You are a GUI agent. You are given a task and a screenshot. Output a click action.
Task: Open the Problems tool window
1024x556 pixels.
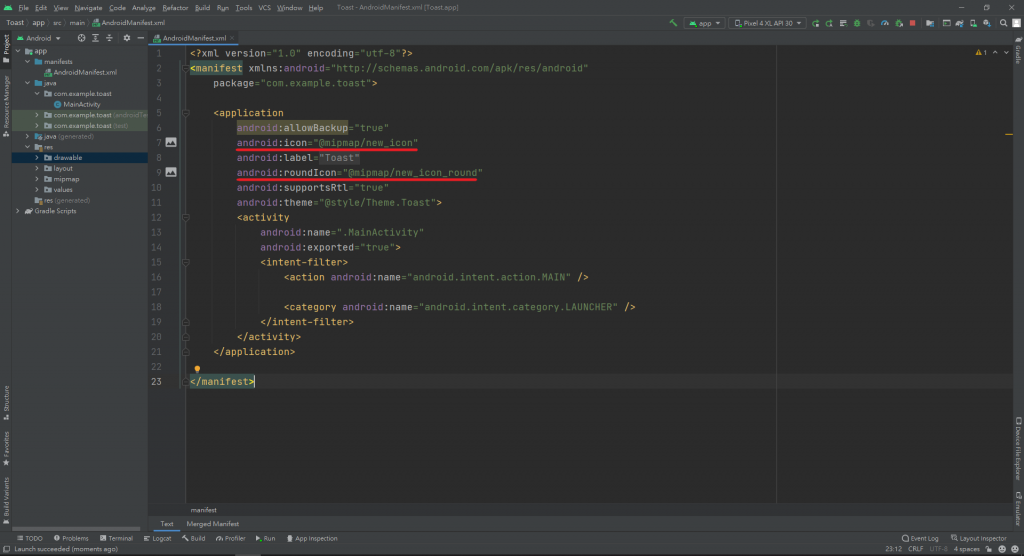point(71,538)
